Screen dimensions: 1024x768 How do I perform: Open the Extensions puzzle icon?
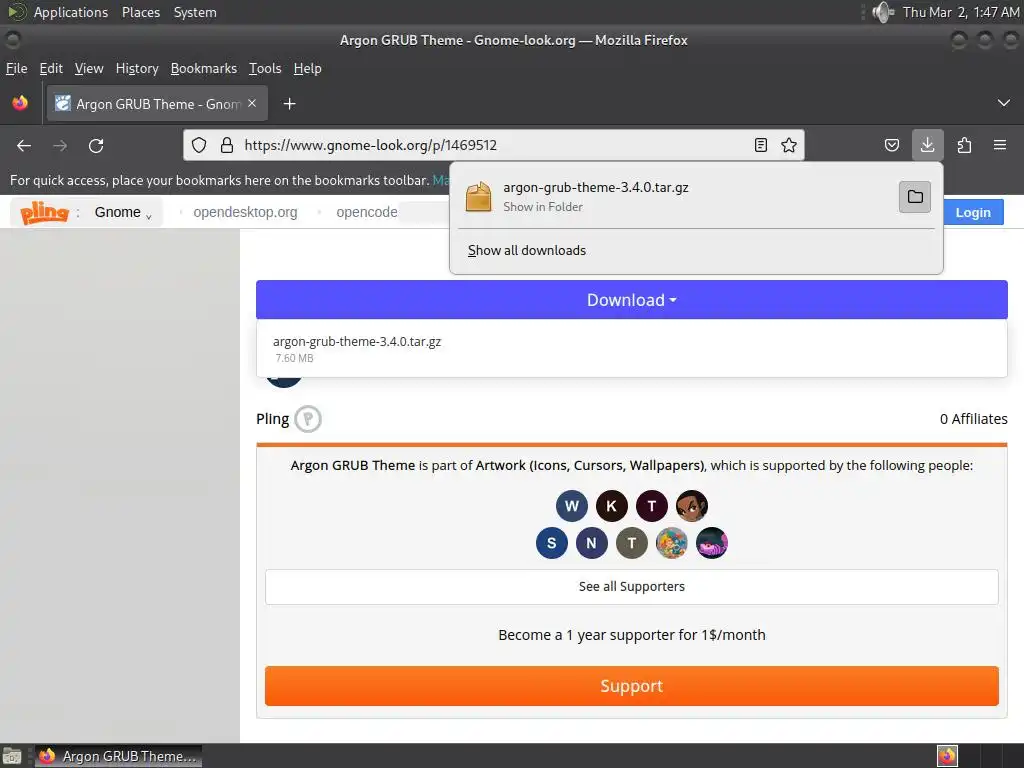point(964,145)
